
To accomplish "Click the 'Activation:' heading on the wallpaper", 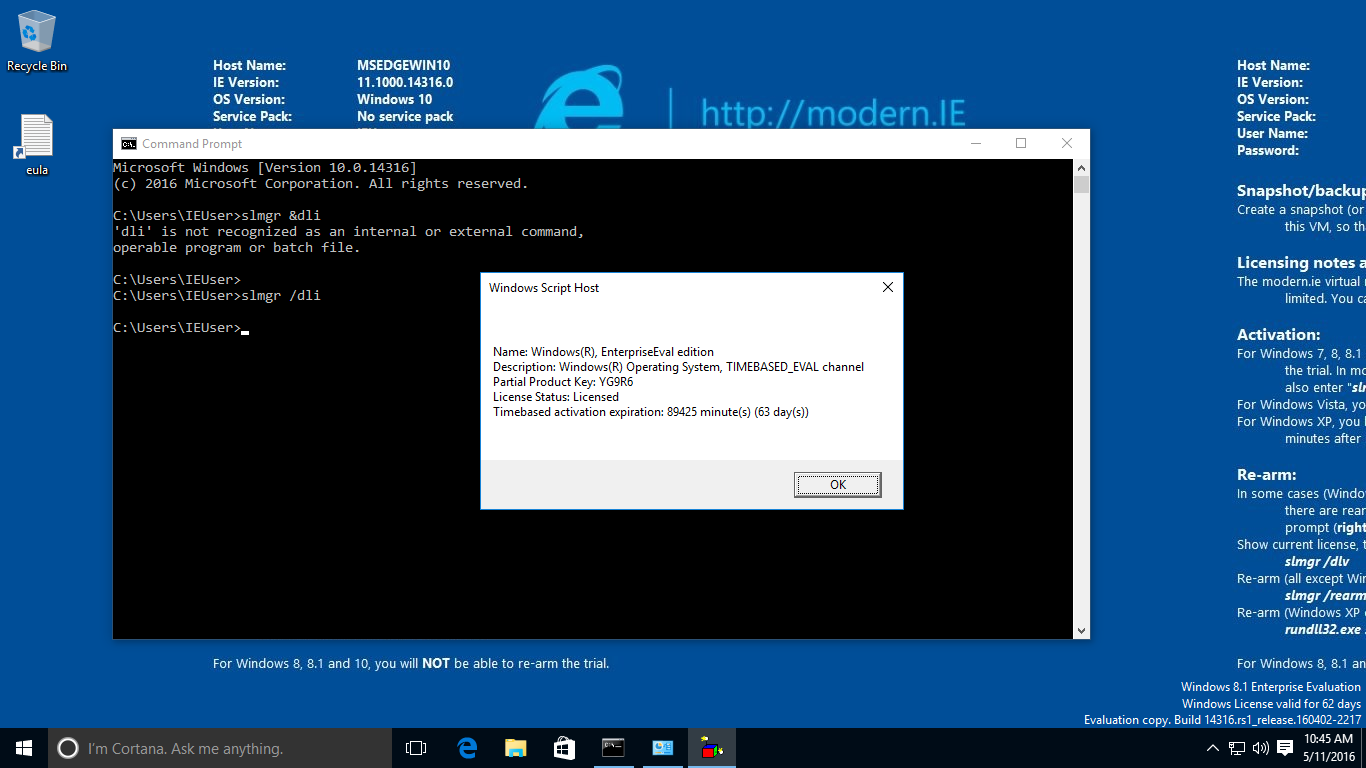I will pyautogui.click(x=1279, y=334).
